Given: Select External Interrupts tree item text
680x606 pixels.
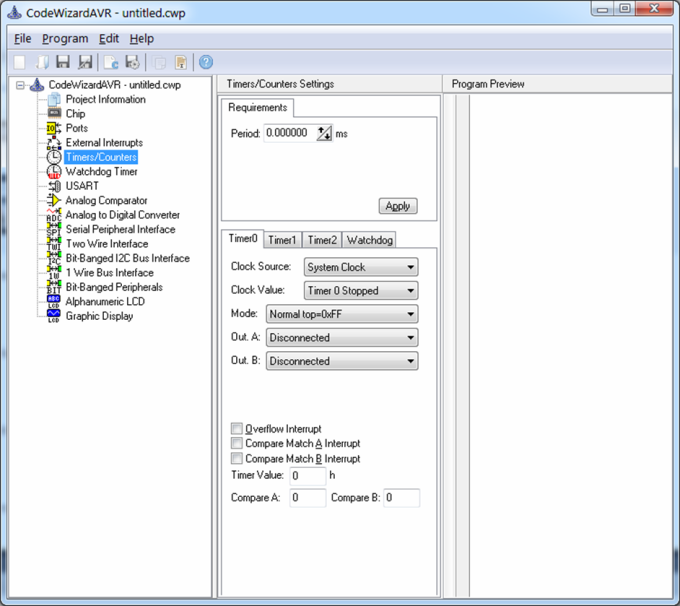Looking at the screenshot, I should (104, 143).
